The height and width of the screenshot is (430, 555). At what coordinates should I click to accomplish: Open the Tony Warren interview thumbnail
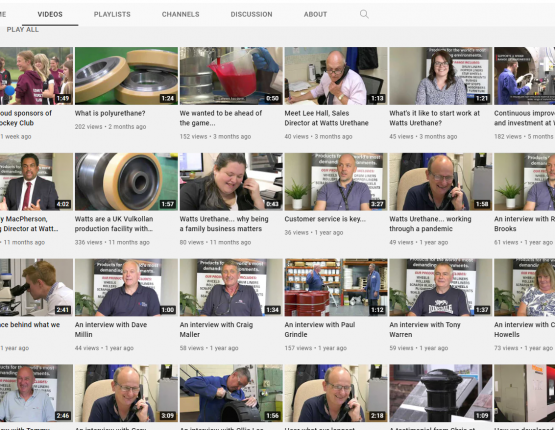(441, 287)
